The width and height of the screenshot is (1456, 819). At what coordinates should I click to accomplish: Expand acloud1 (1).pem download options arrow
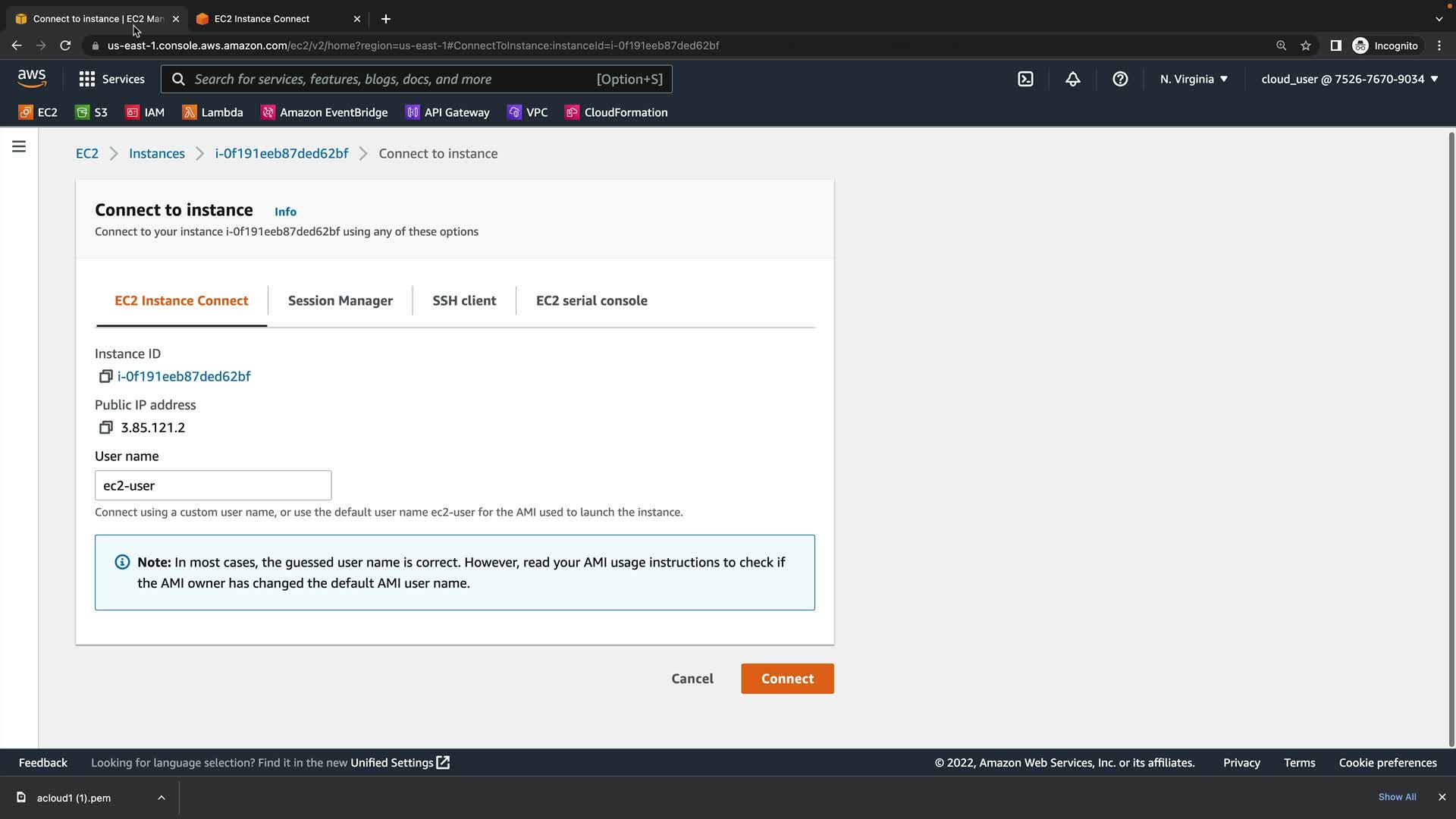[162, 798]
